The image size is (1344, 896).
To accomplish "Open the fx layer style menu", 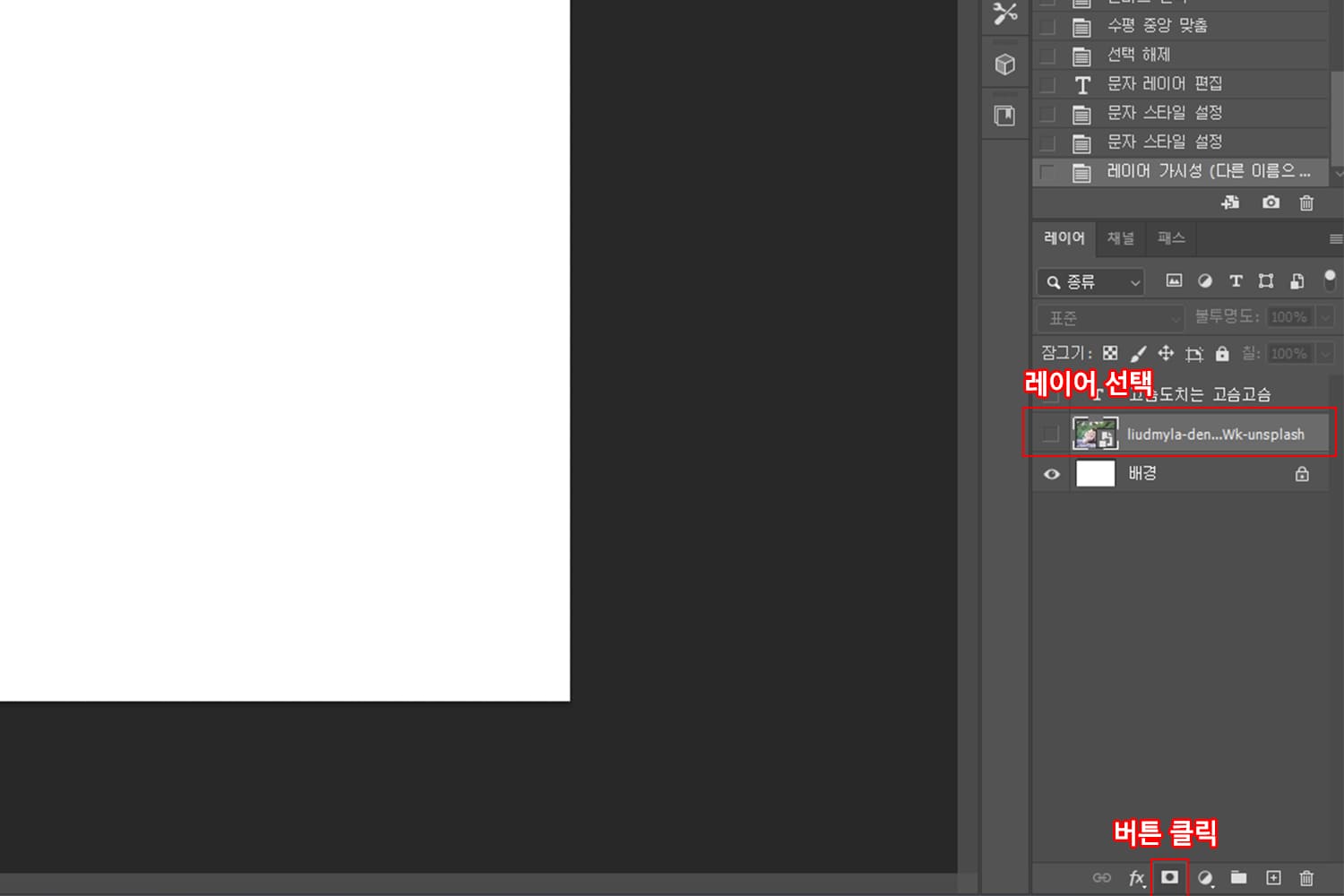I will point(1136,878).
